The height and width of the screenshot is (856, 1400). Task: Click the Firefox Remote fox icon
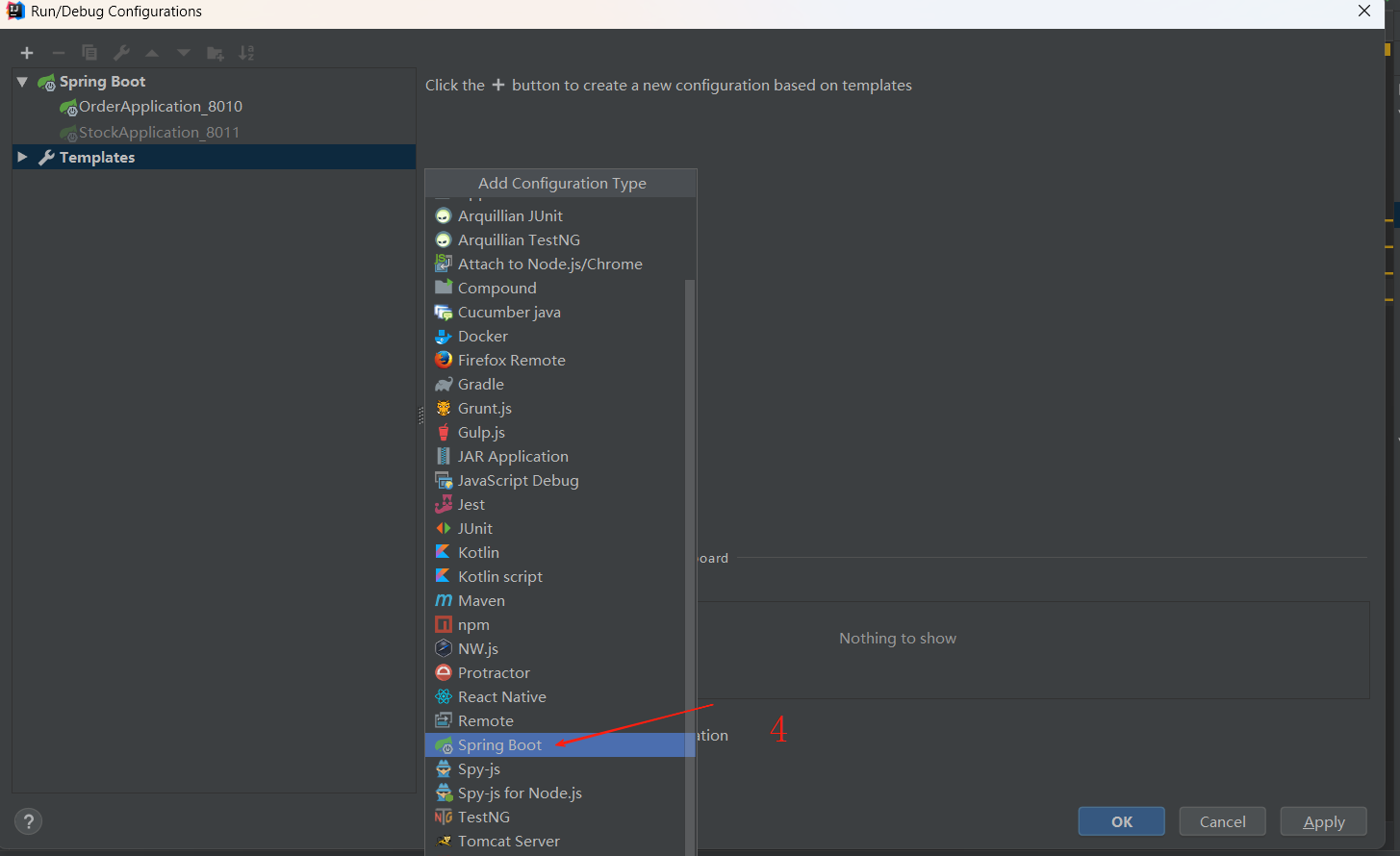point(444,360)
